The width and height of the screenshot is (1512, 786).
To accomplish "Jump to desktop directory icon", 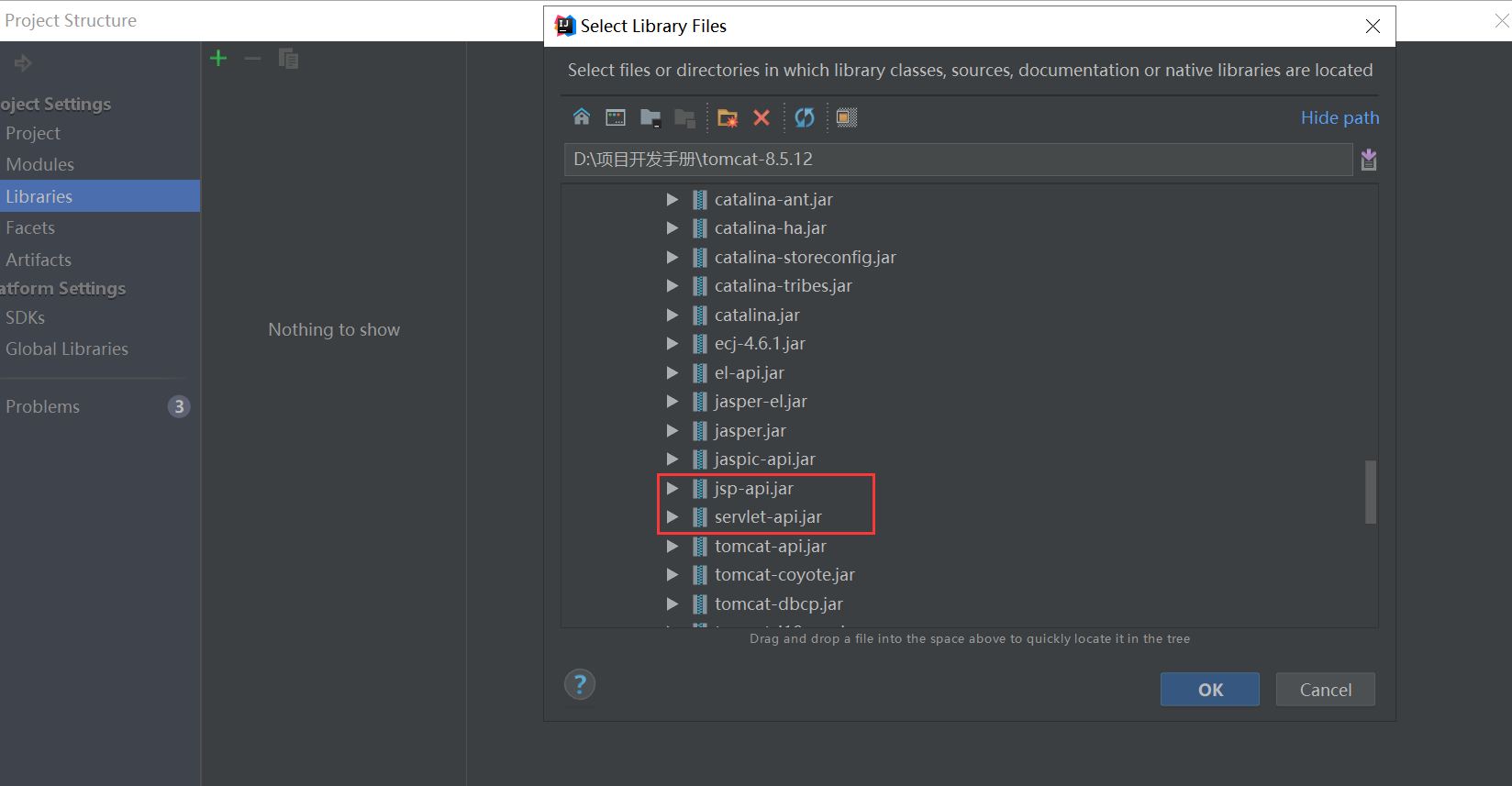I will click(616, 117).
